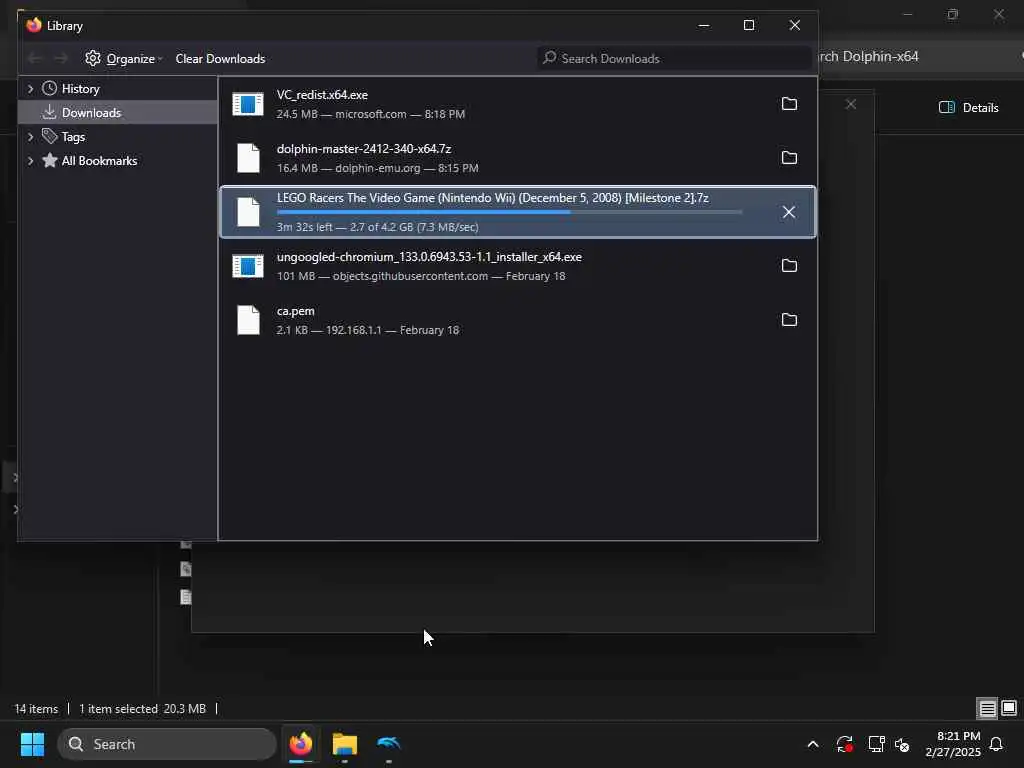The height and width of the screenshot is (768, 1024).
Task: Select the ca.pem file name
Action: point(296,312)
